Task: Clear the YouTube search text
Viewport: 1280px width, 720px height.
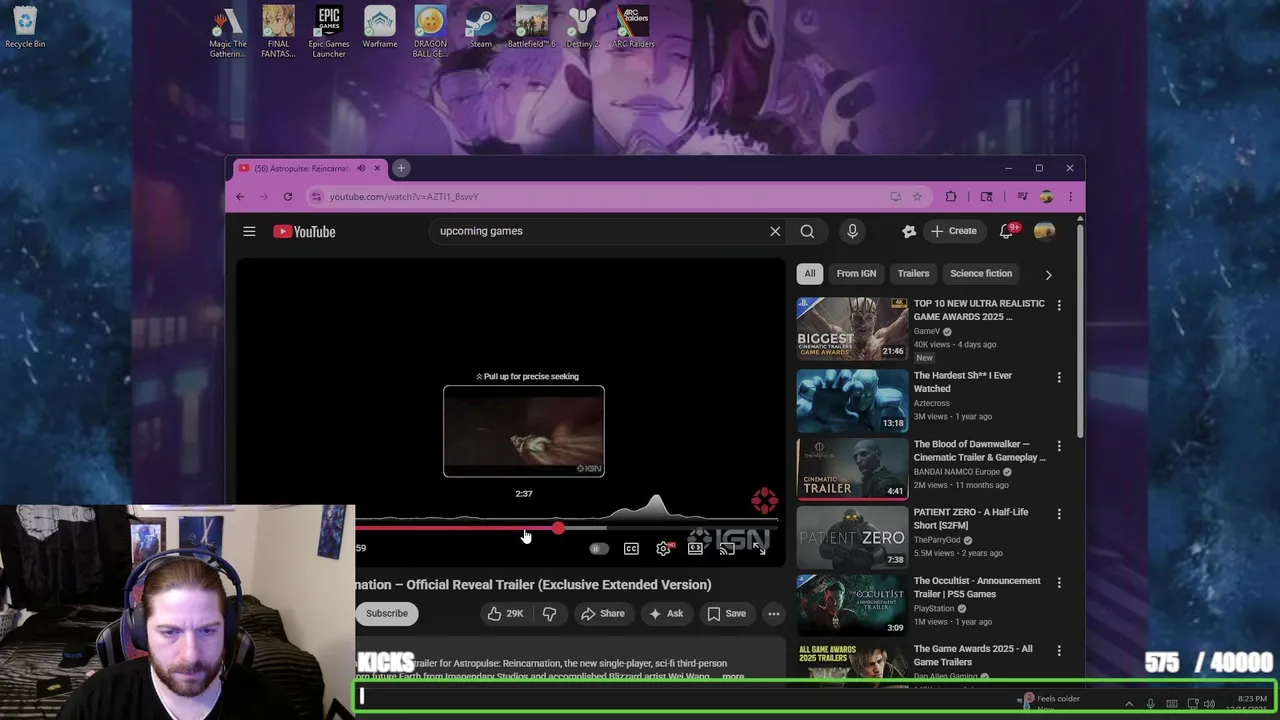Action: [775, 231]
